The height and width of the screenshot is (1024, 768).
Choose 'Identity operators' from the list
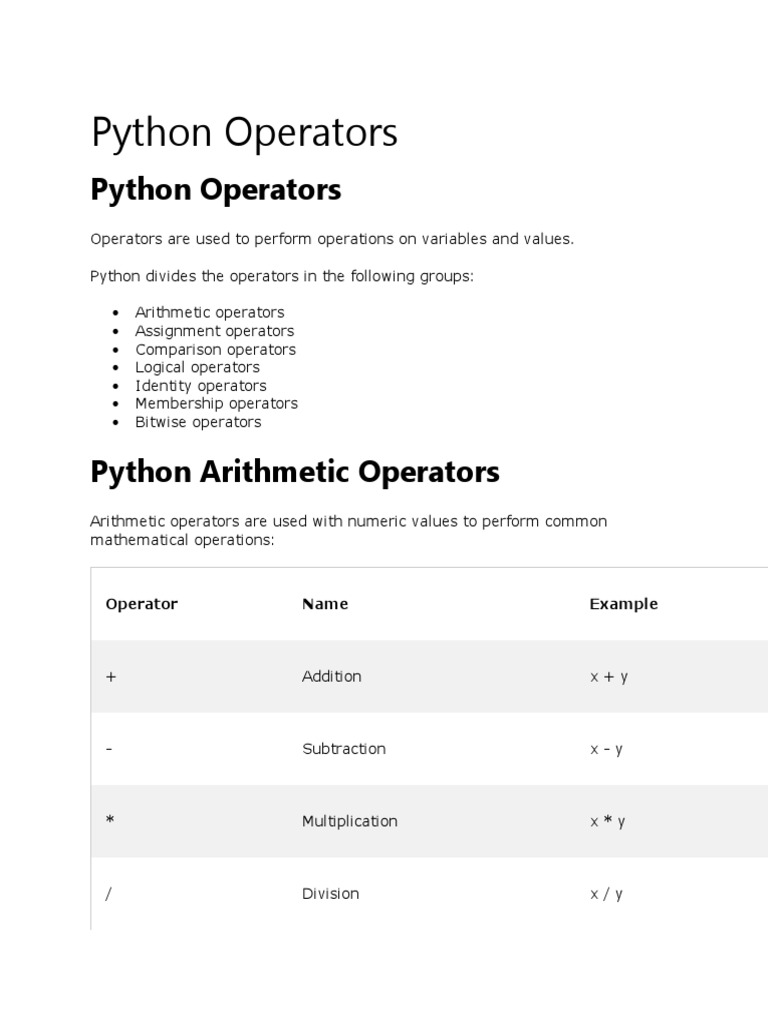click(201, 385)
